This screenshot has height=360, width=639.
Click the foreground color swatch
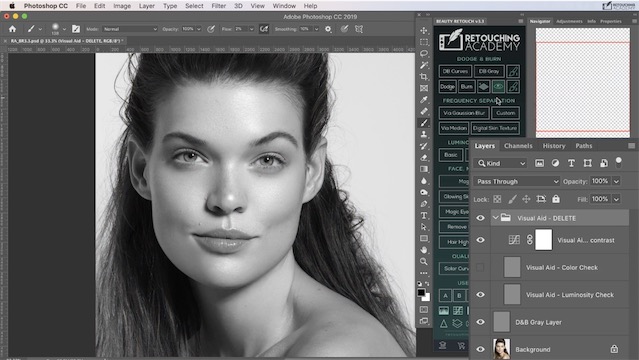(x=421, y=292)
